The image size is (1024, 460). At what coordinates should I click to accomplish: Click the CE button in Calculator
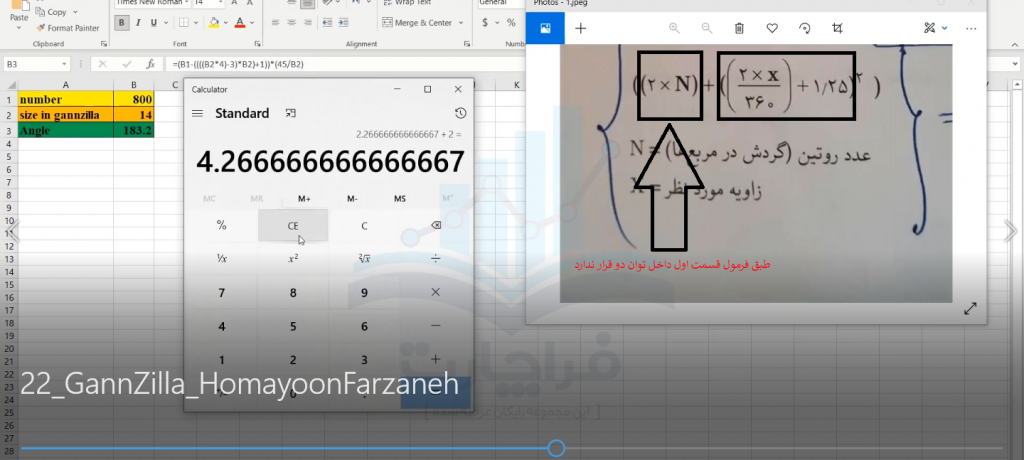point(293,225)
